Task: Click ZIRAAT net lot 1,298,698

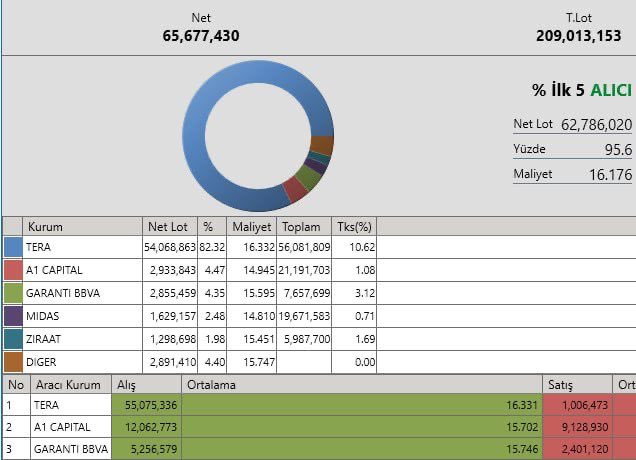Action: tap(173, 339)
